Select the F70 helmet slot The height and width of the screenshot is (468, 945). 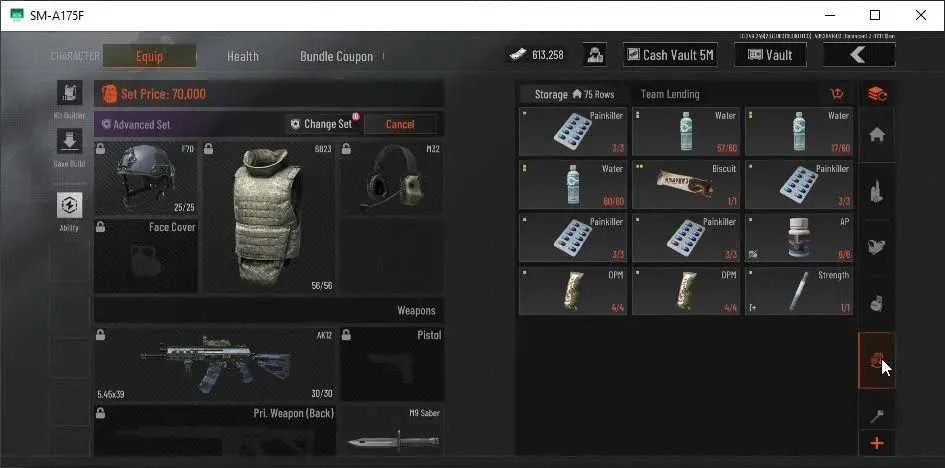pos(146,179)
